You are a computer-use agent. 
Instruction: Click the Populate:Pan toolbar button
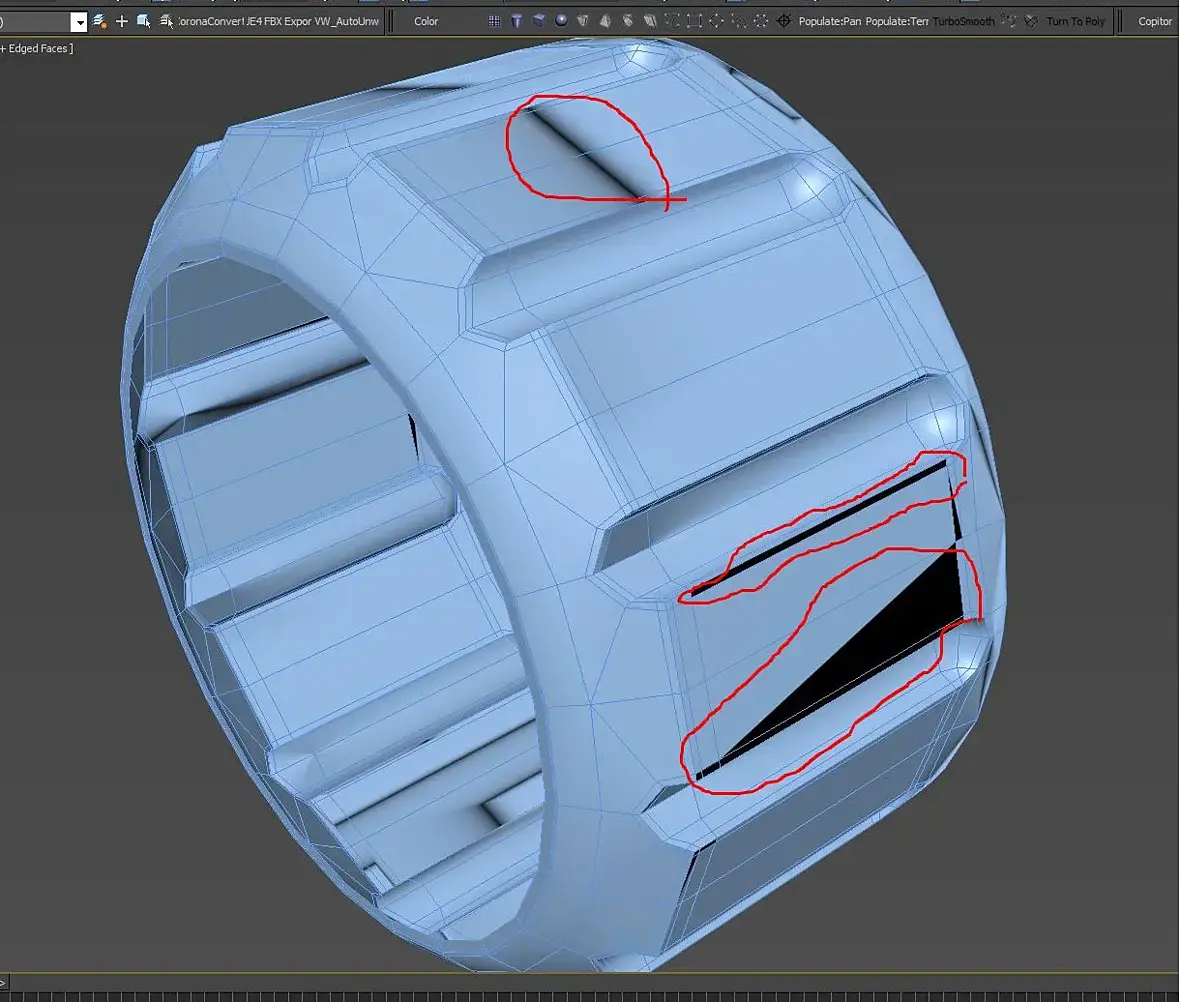(x=829, y=21)
